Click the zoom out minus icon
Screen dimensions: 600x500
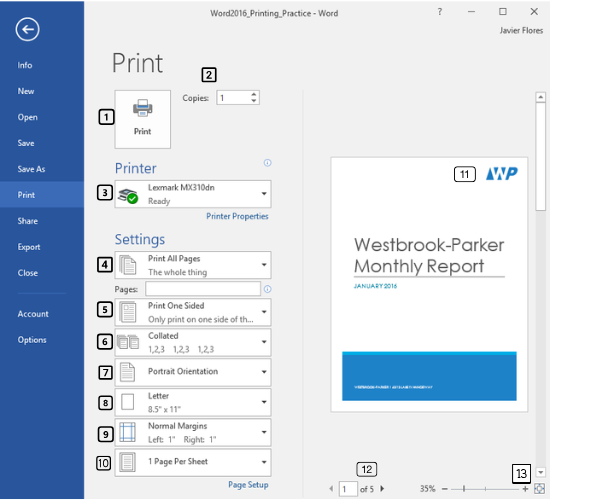click(x=445, y=489)
